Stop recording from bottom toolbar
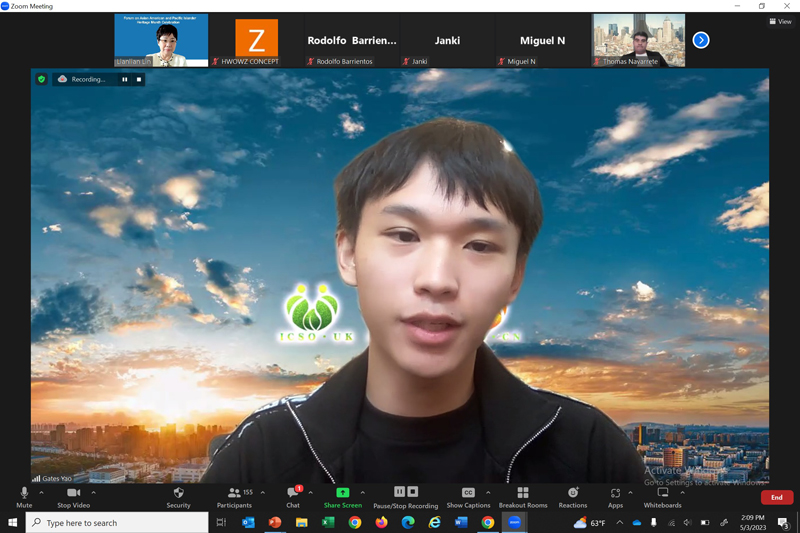800x533 pixels. [413, 492]
